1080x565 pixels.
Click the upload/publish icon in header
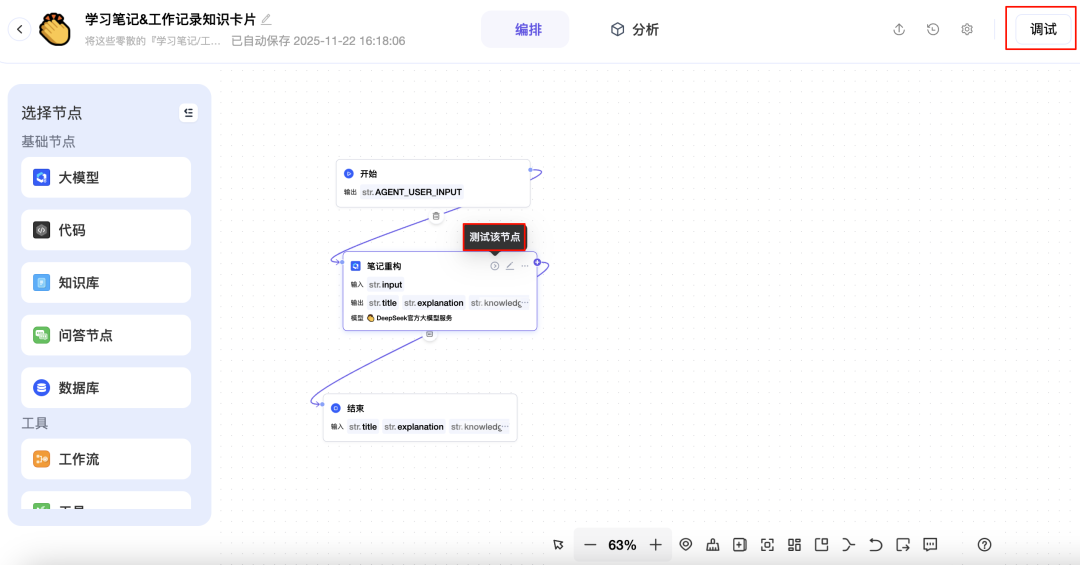(x=899, y=29)
